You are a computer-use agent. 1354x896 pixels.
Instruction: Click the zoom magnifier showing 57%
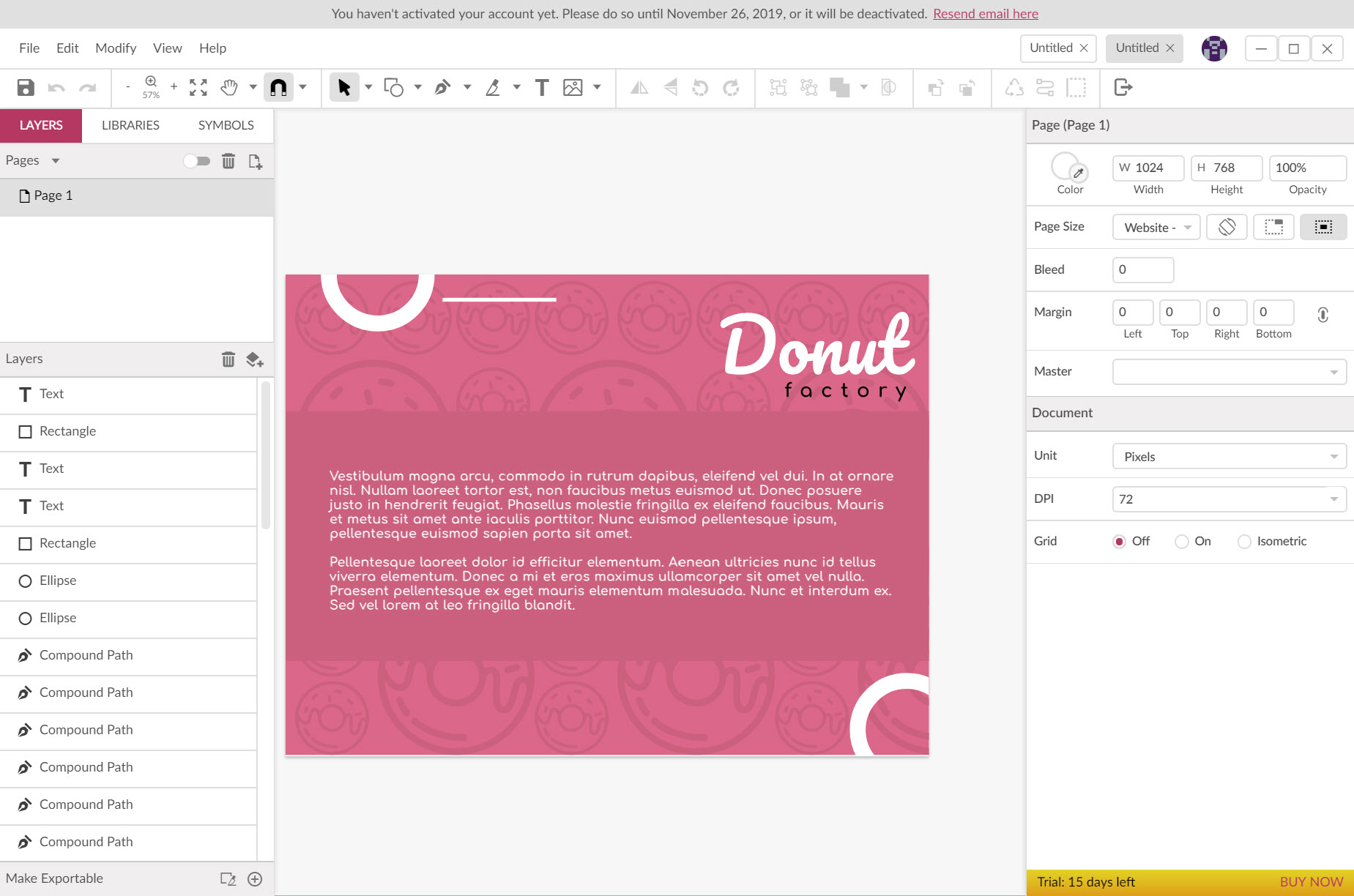(x=151, y=87)
